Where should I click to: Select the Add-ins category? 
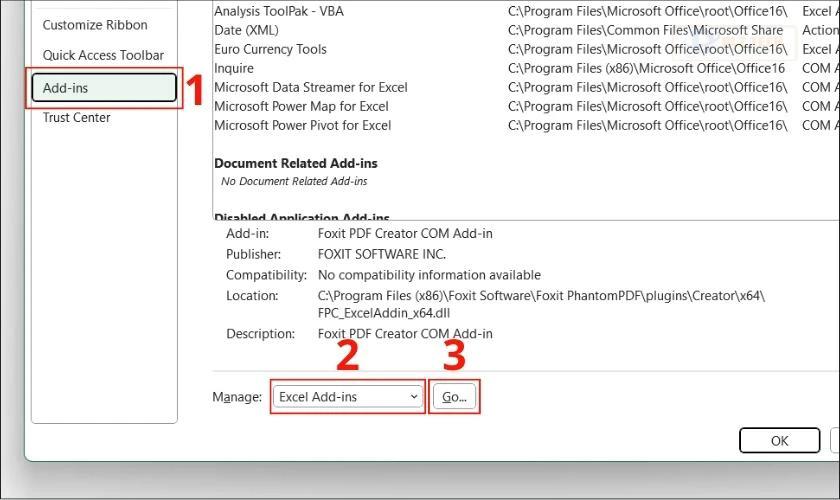coord(104,88)
